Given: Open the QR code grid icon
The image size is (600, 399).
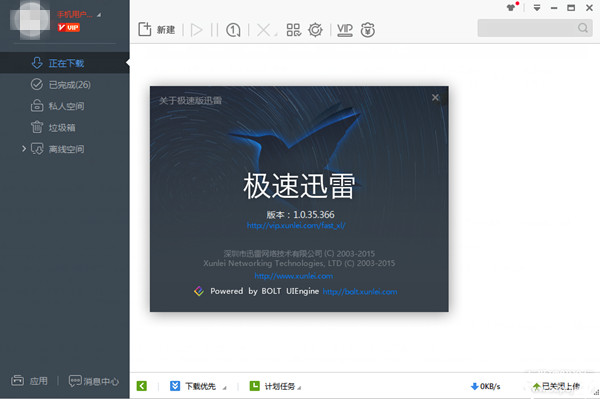Looking at the screenshot, I should (293, 30).
